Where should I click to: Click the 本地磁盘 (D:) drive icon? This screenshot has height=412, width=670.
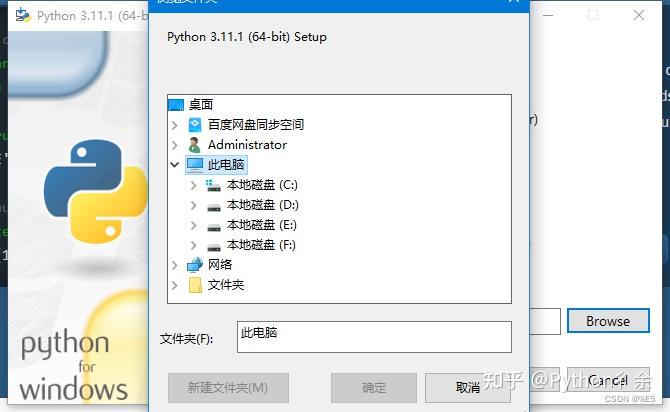pyautogui.click(x=214, y=207)
